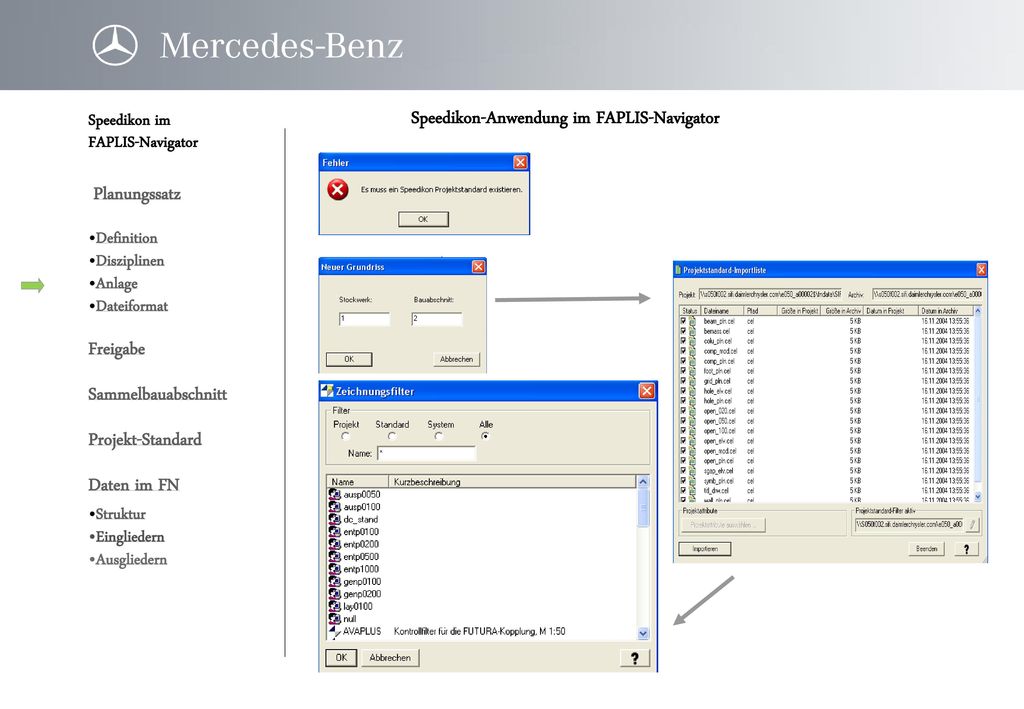Click file status icon for grid_pln.cel
Viewport: 1024px width, 709px height.
pos(692,381)
